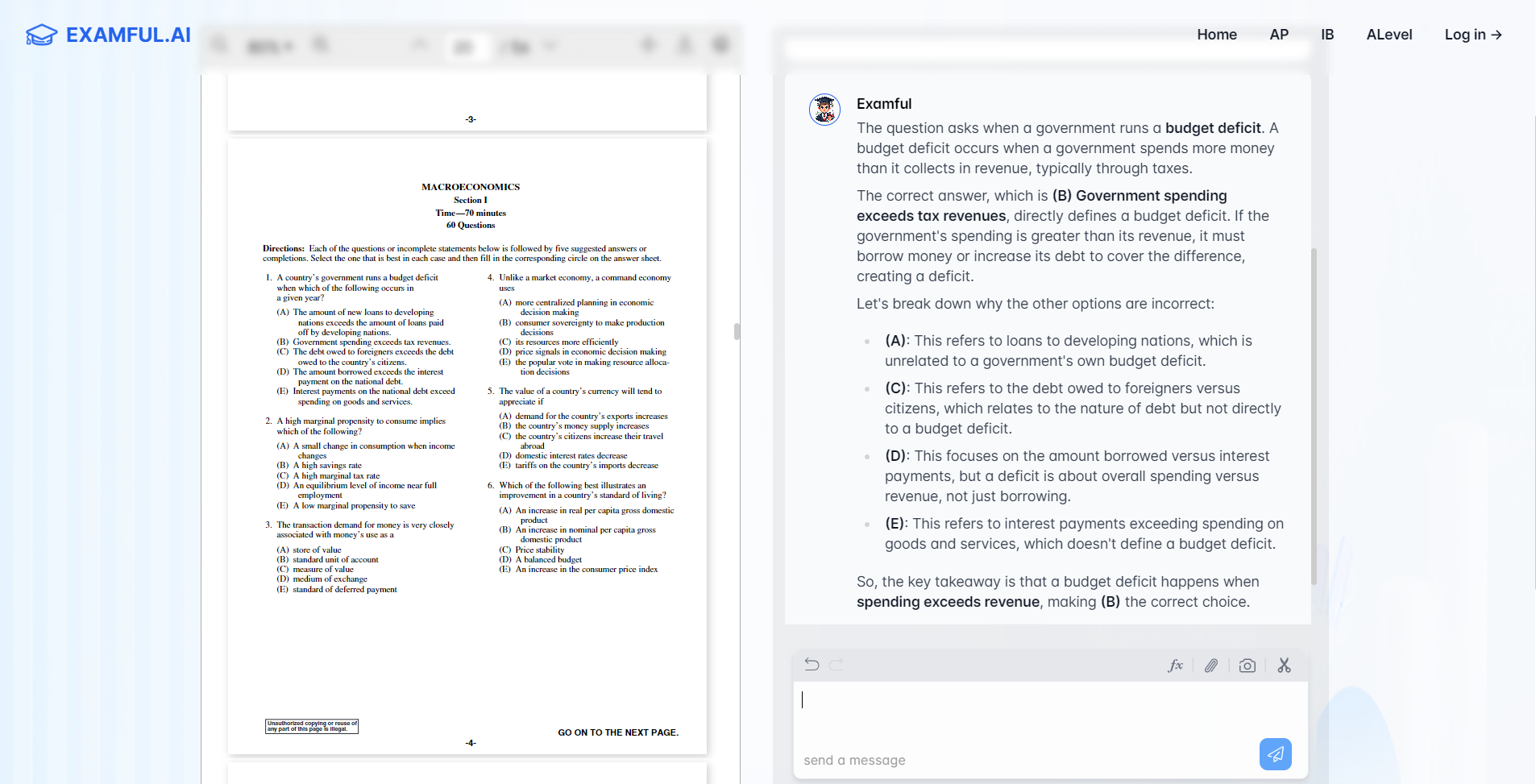
Task: Attach a file using the paperclip icon
Action: point(1211,666)
